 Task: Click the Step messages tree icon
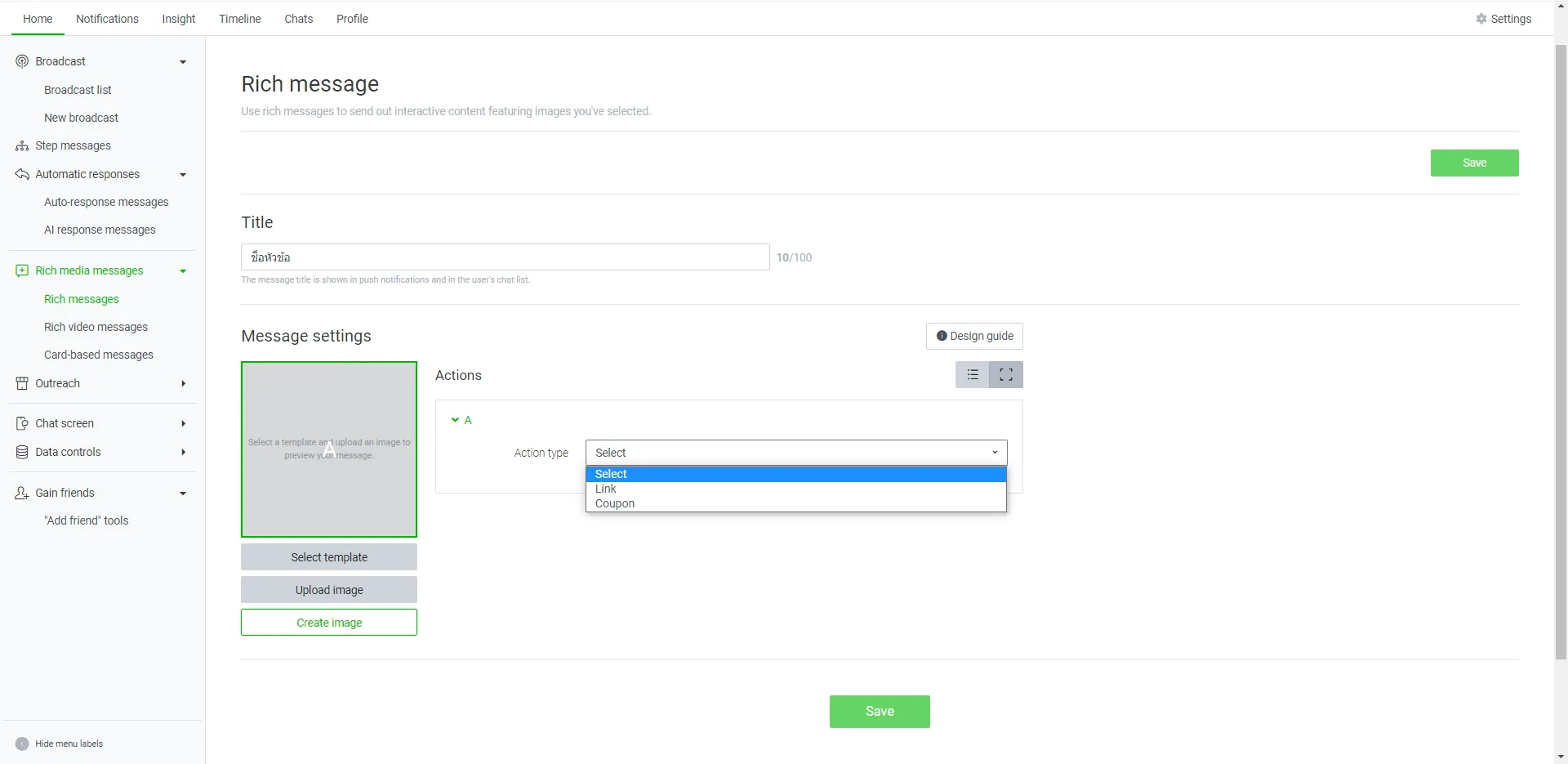(22, 146)
